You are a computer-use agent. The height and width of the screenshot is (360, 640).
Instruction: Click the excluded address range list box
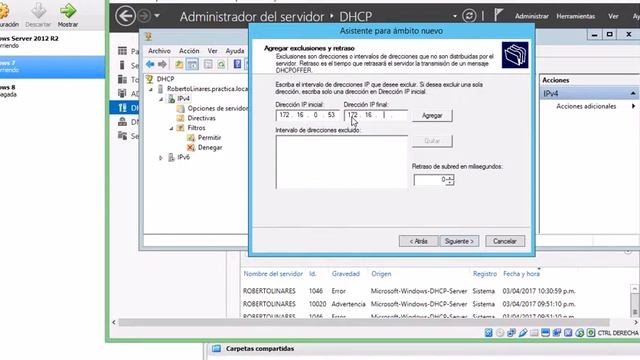(x=342, y=162)
